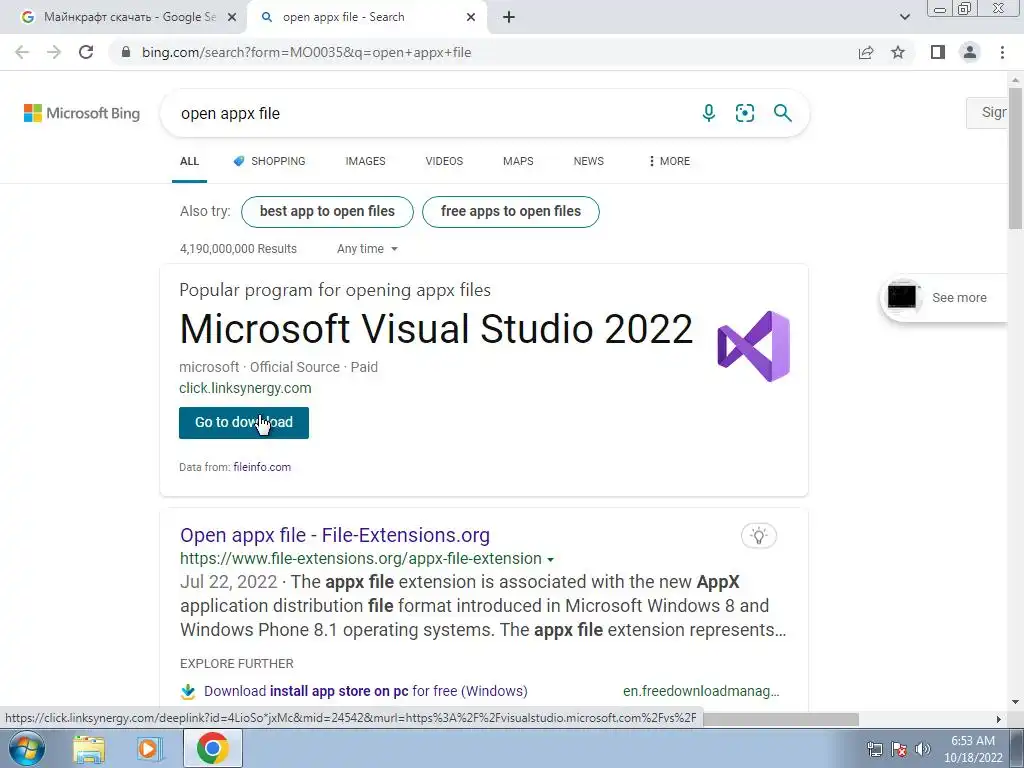Click the network tray icon
Image resolution: width=1024 pixels, height=768 pixels.
874,749
